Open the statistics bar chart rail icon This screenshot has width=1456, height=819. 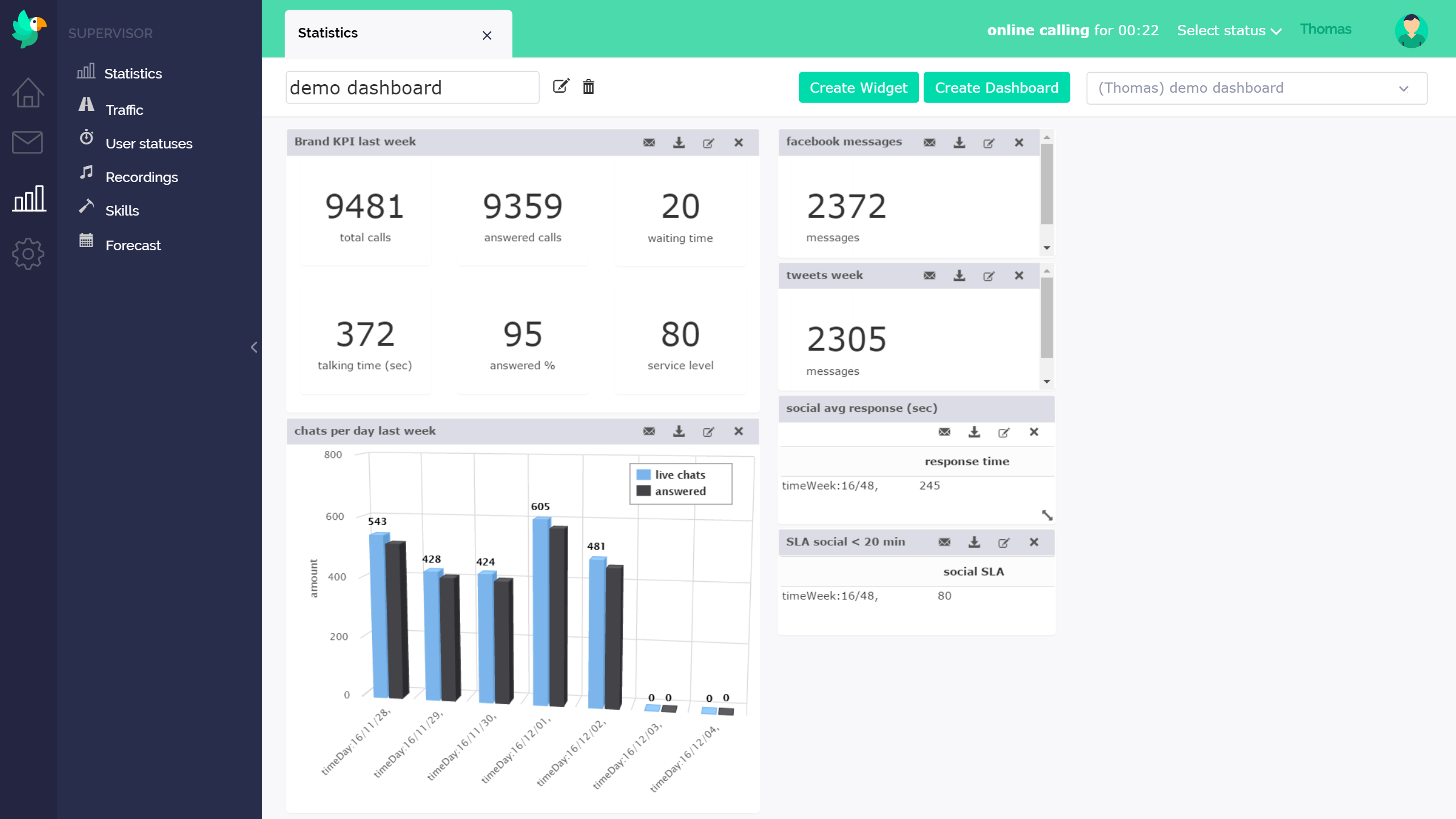29,198
